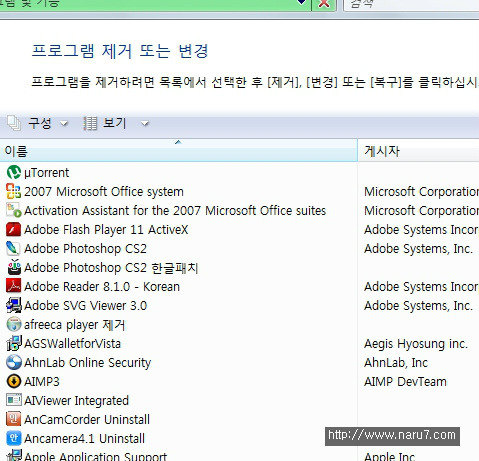Click Microsoft Corporation publisher for 2007 Office system
Viewport: 479px width, 461px height.
tap(421, 192)
